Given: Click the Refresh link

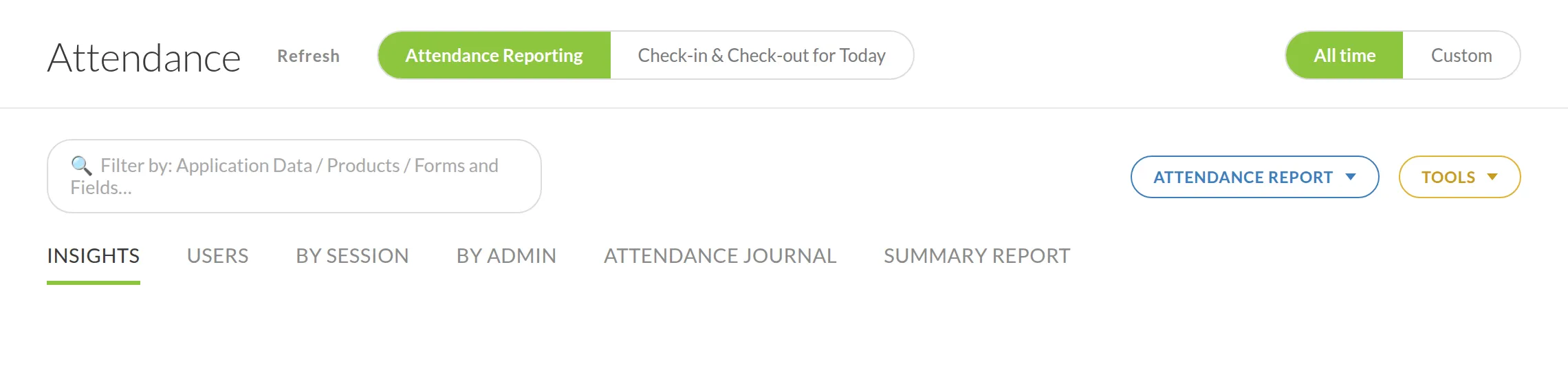Looking at the screenshot, I should (x=308, y=56).
